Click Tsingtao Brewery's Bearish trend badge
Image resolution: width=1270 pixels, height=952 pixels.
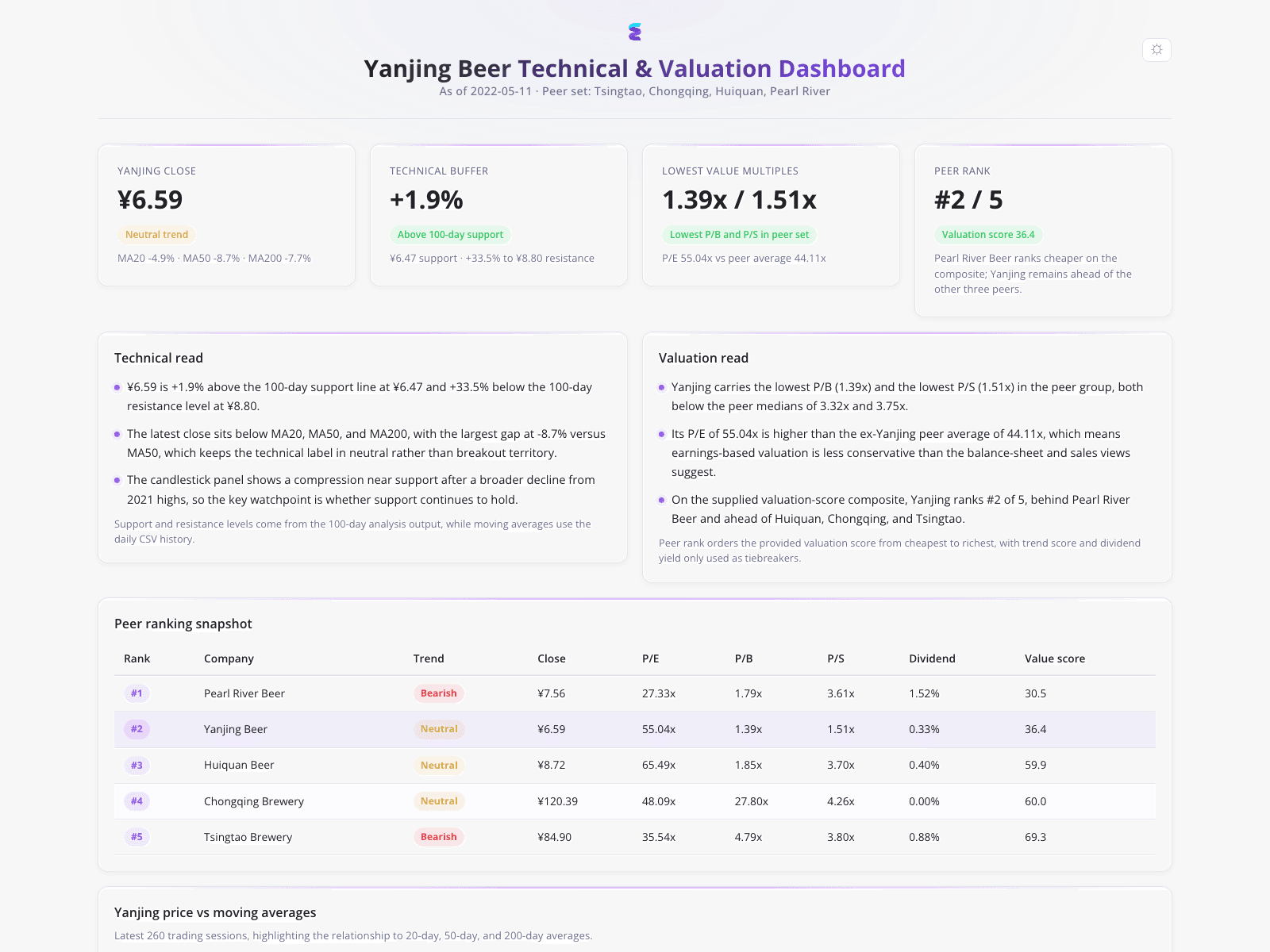point(439,837)
